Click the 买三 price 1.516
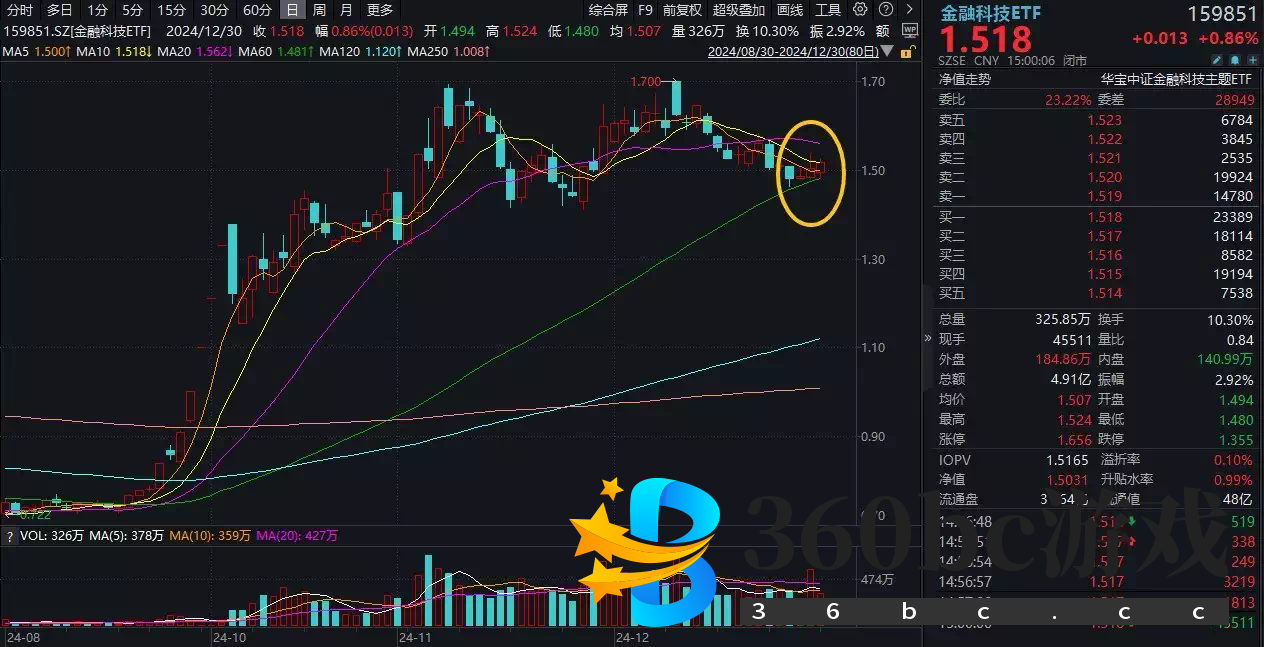 coord(1104,255)
